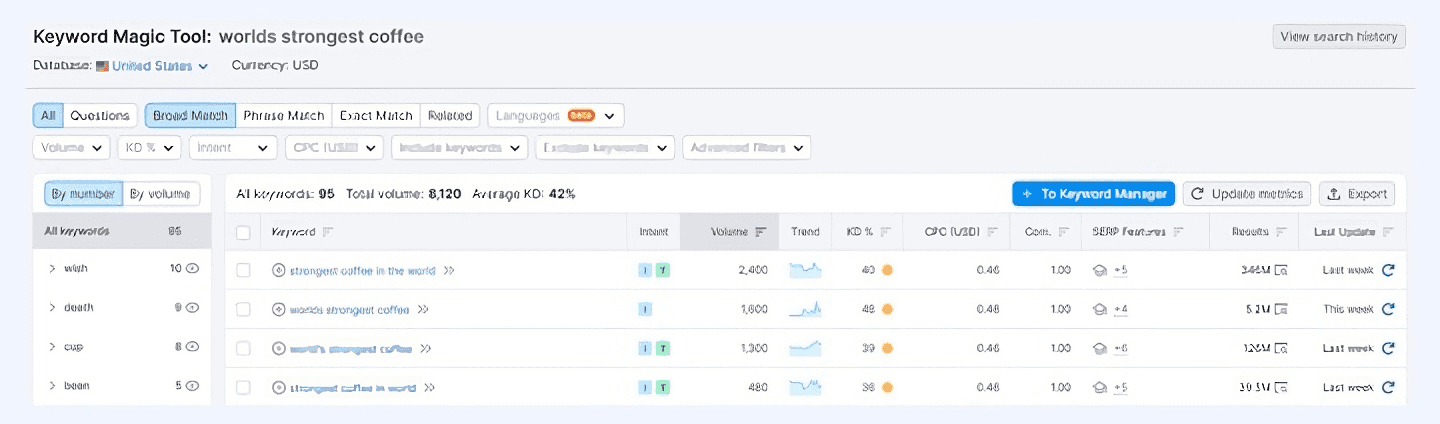Refresh metrics for the 1,600 volume row
The width and height of the screenshot is (1440, 424).
tap(1388, 309)
